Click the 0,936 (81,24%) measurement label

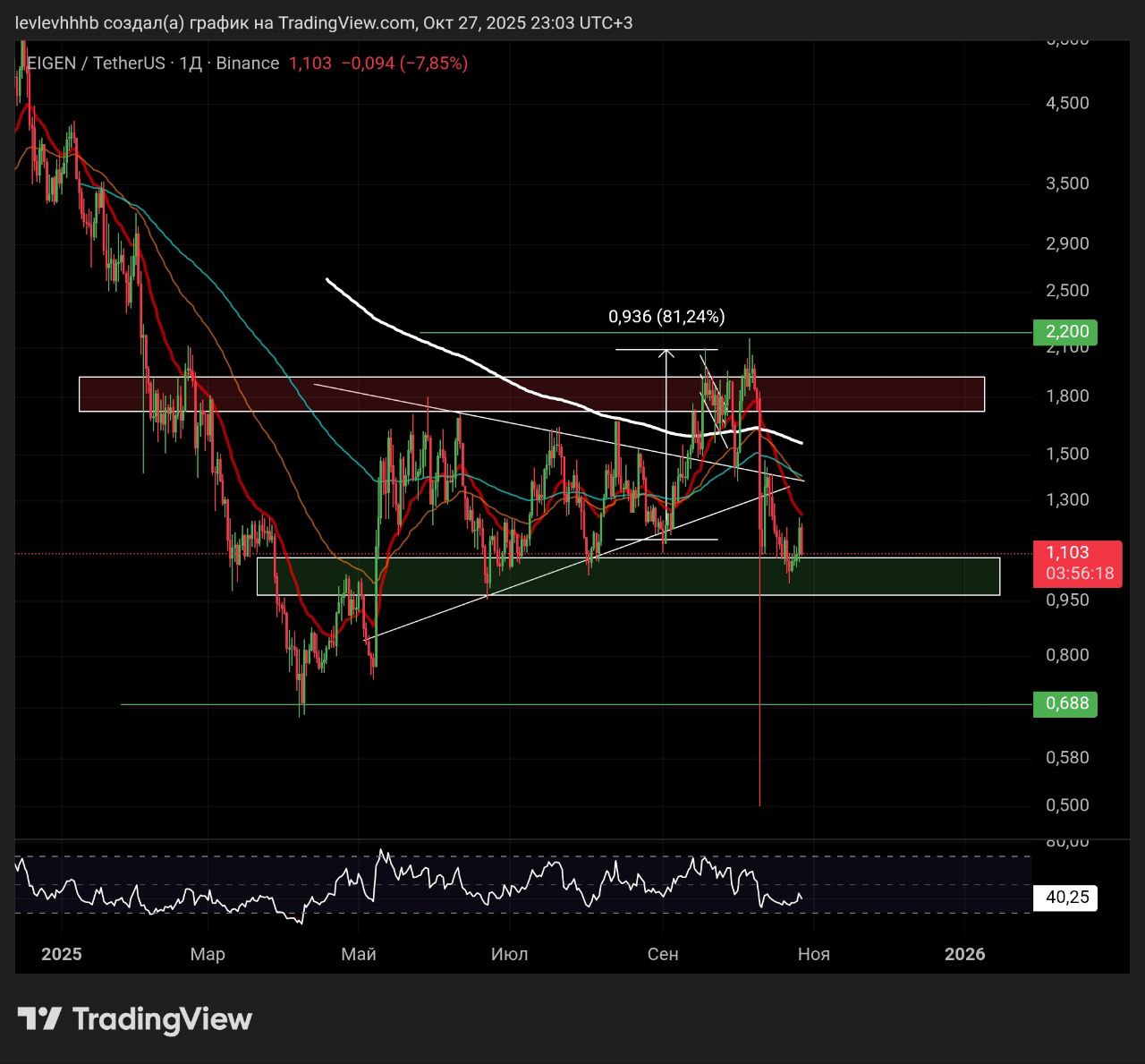tap(666, 317)
